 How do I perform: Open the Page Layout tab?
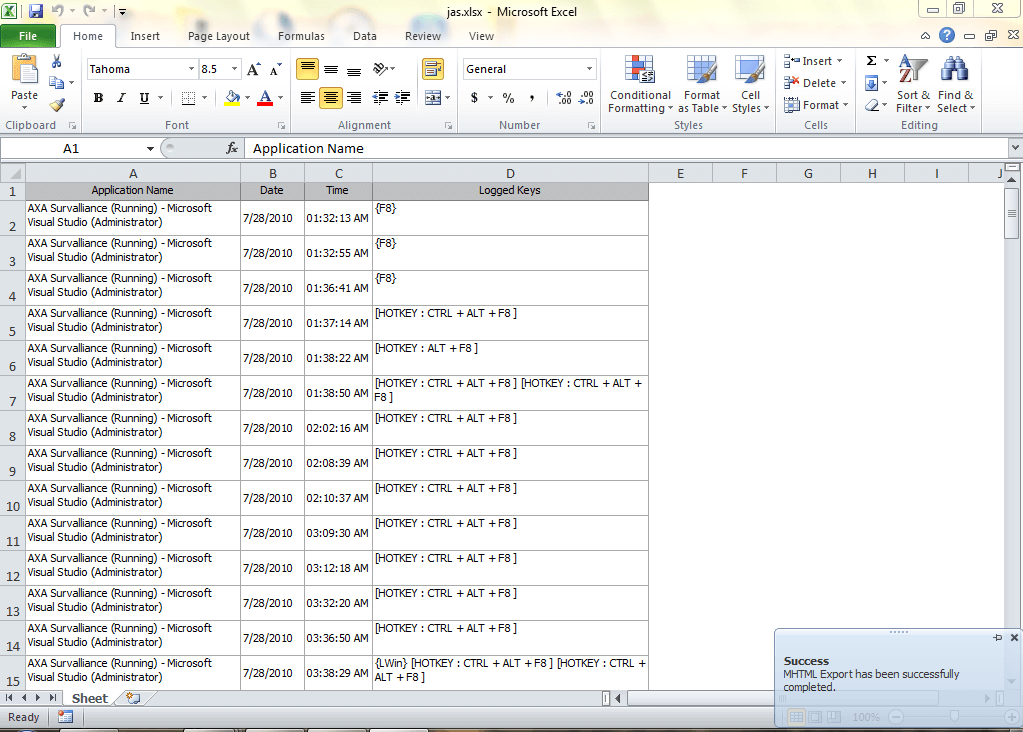(219, 36)
